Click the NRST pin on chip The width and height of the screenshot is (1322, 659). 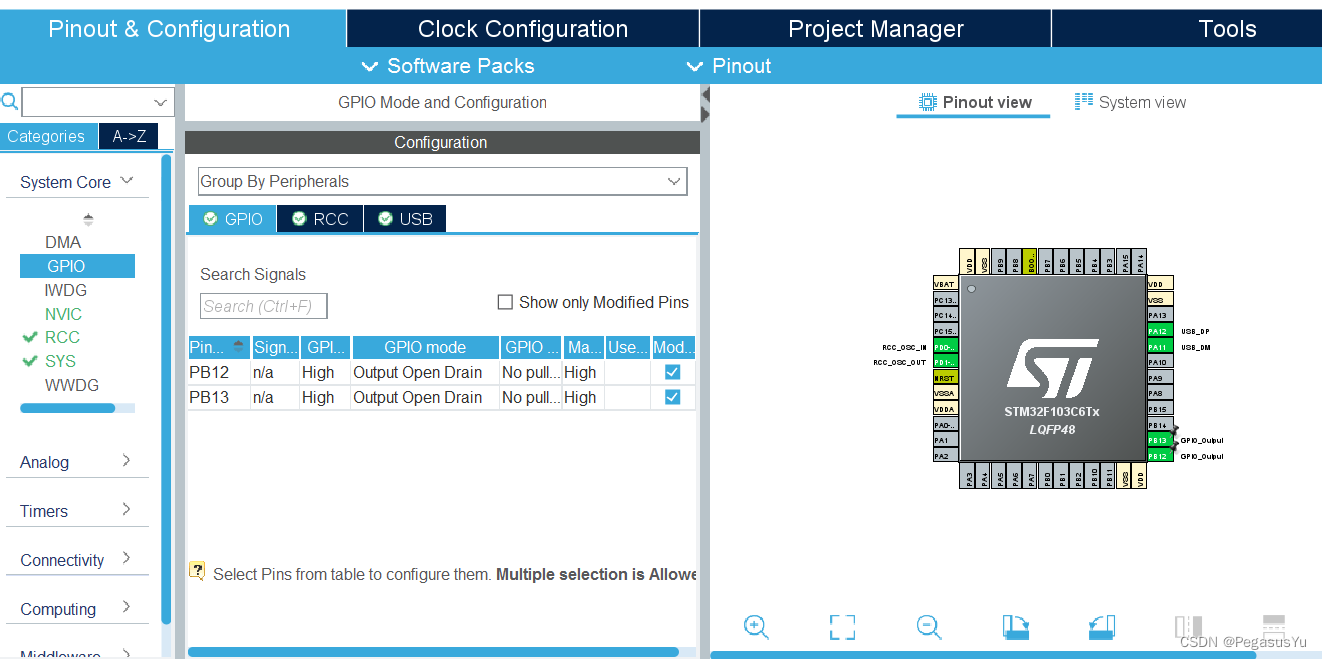tap(946, 378)
